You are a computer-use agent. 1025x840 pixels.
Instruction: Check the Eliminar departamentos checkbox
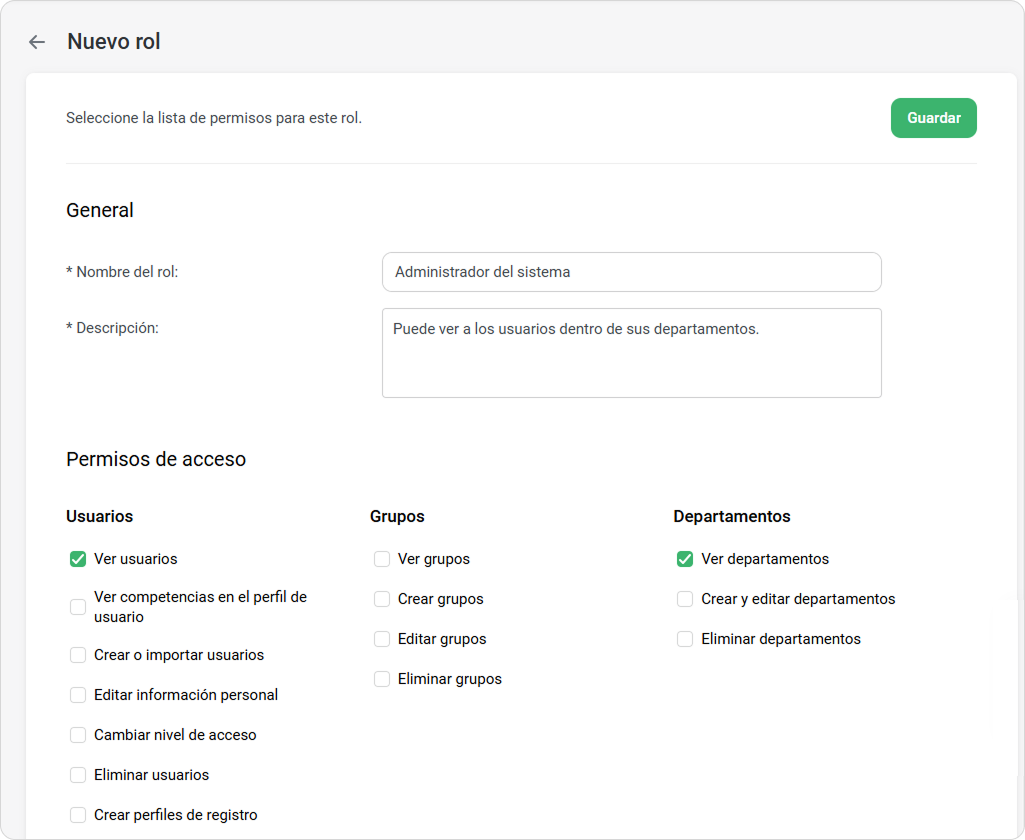[685, 639]
